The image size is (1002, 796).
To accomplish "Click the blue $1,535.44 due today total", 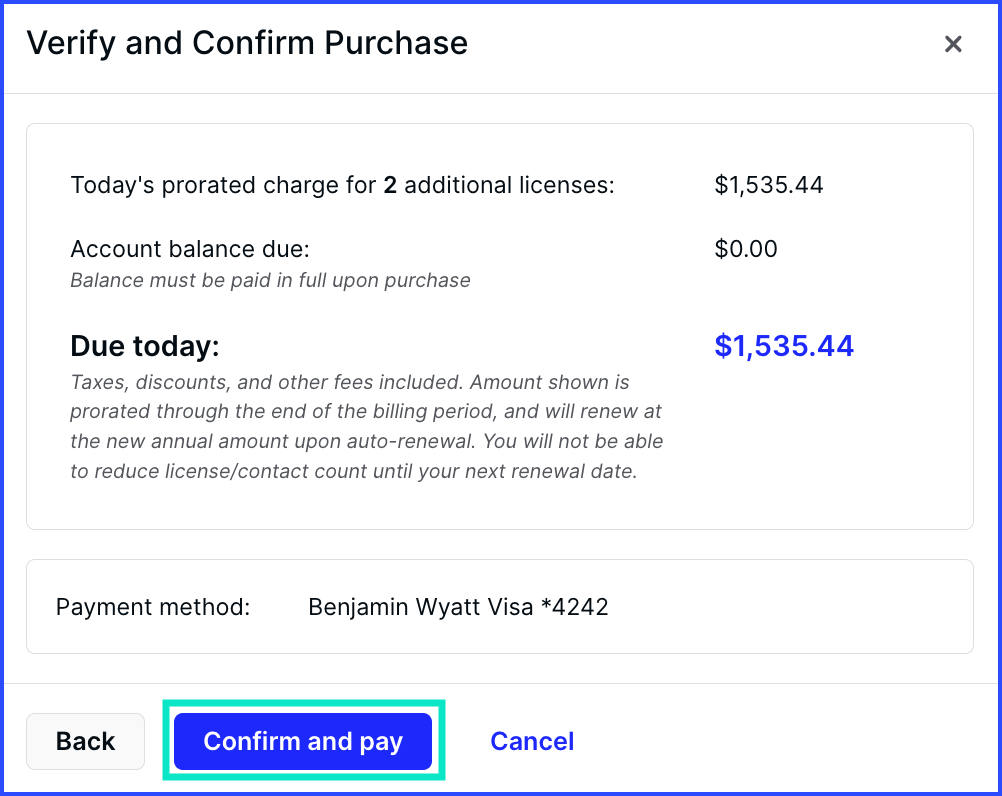I will 784,346.
